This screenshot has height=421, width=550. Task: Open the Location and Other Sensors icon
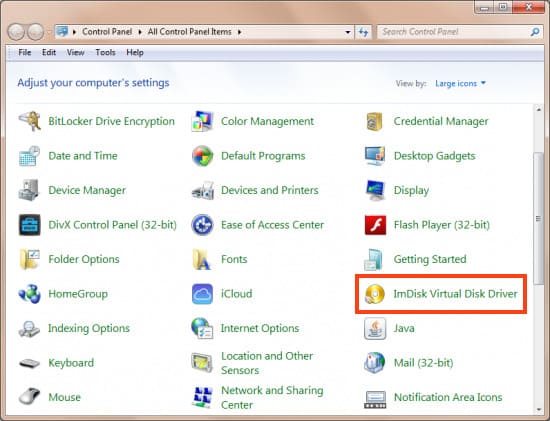[202, 363]
